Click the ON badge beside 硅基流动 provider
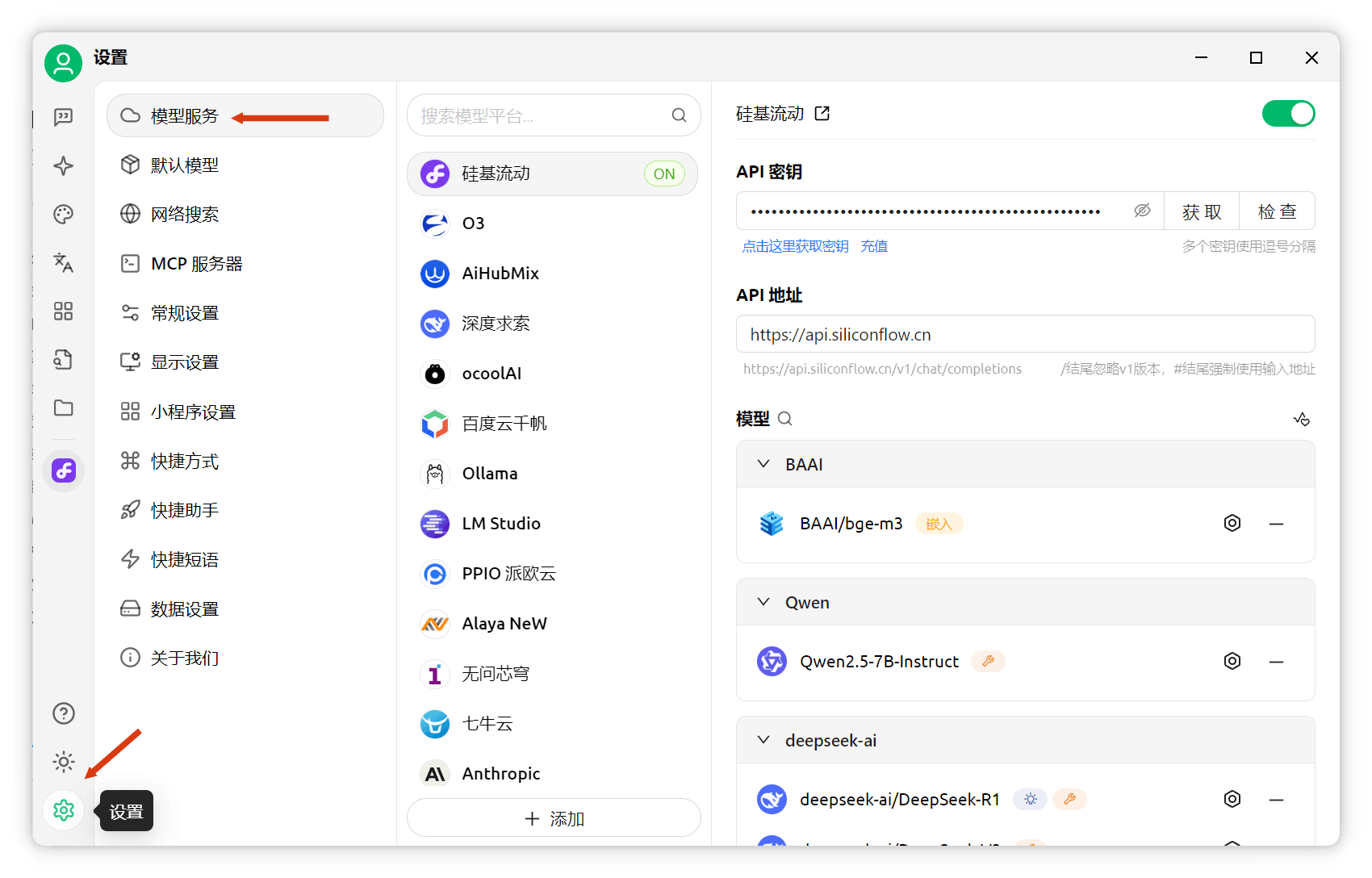The height and width of the screenshot is (878, 1372). point(664,174)
